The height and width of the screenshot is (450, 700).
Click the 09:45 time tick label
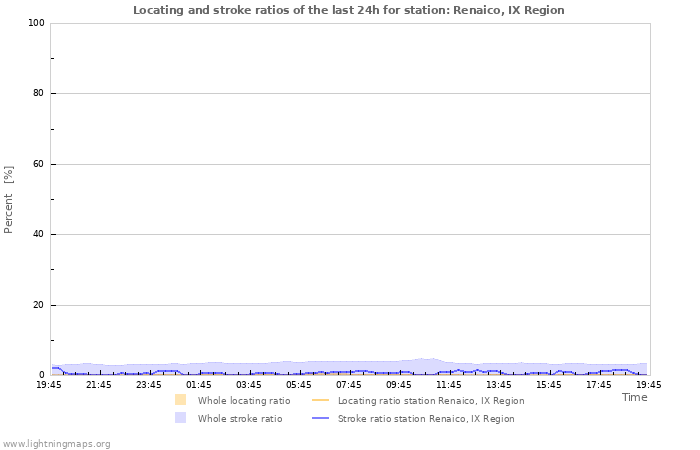pos(399,385)
